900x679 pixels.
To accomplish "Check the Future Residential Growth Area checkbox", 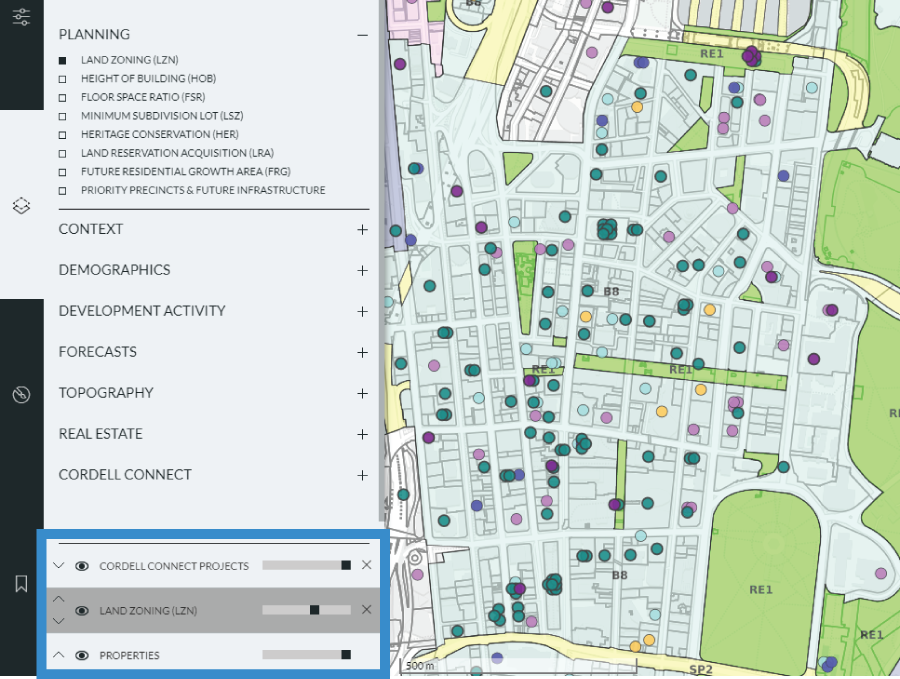I will point(62,171).
